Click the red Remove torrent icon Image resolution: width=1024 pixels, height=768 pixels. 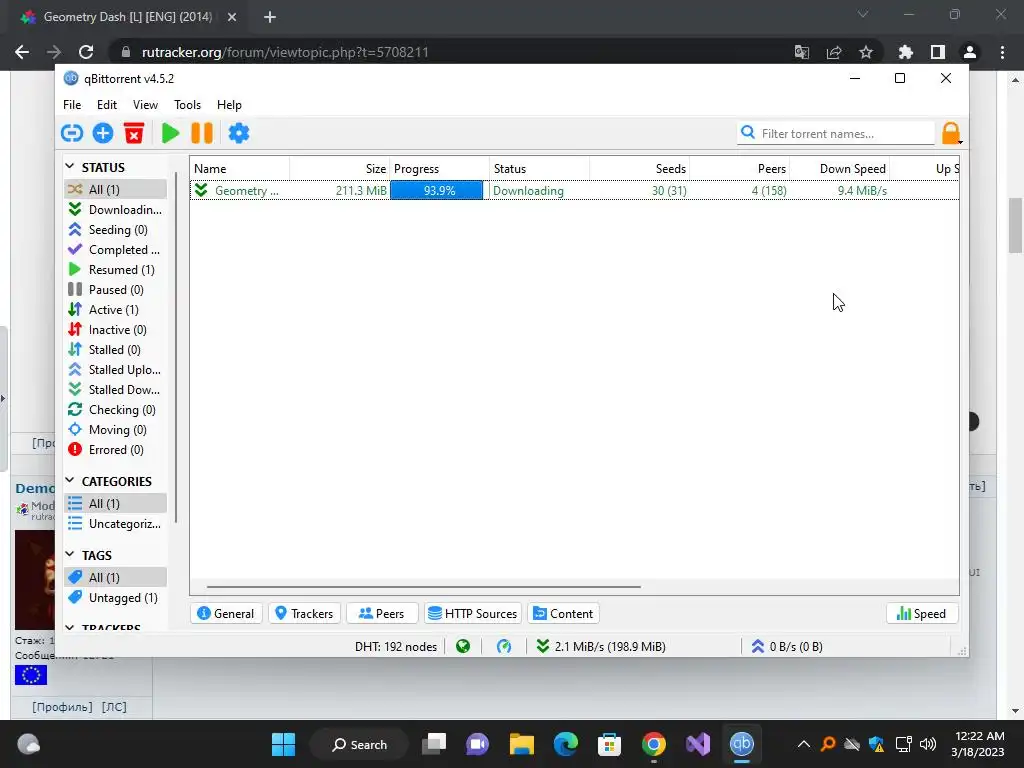coord(134,133)
